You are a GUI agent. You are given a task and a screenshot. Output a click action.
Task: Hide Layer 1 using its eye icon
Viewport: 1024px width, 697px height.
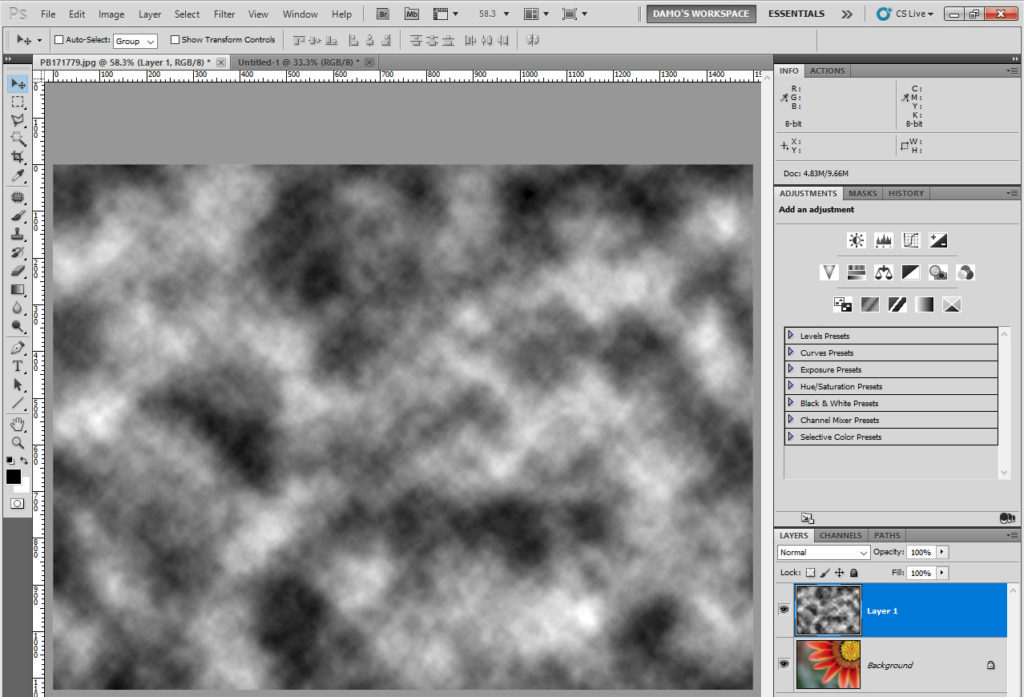pos(784,609)
